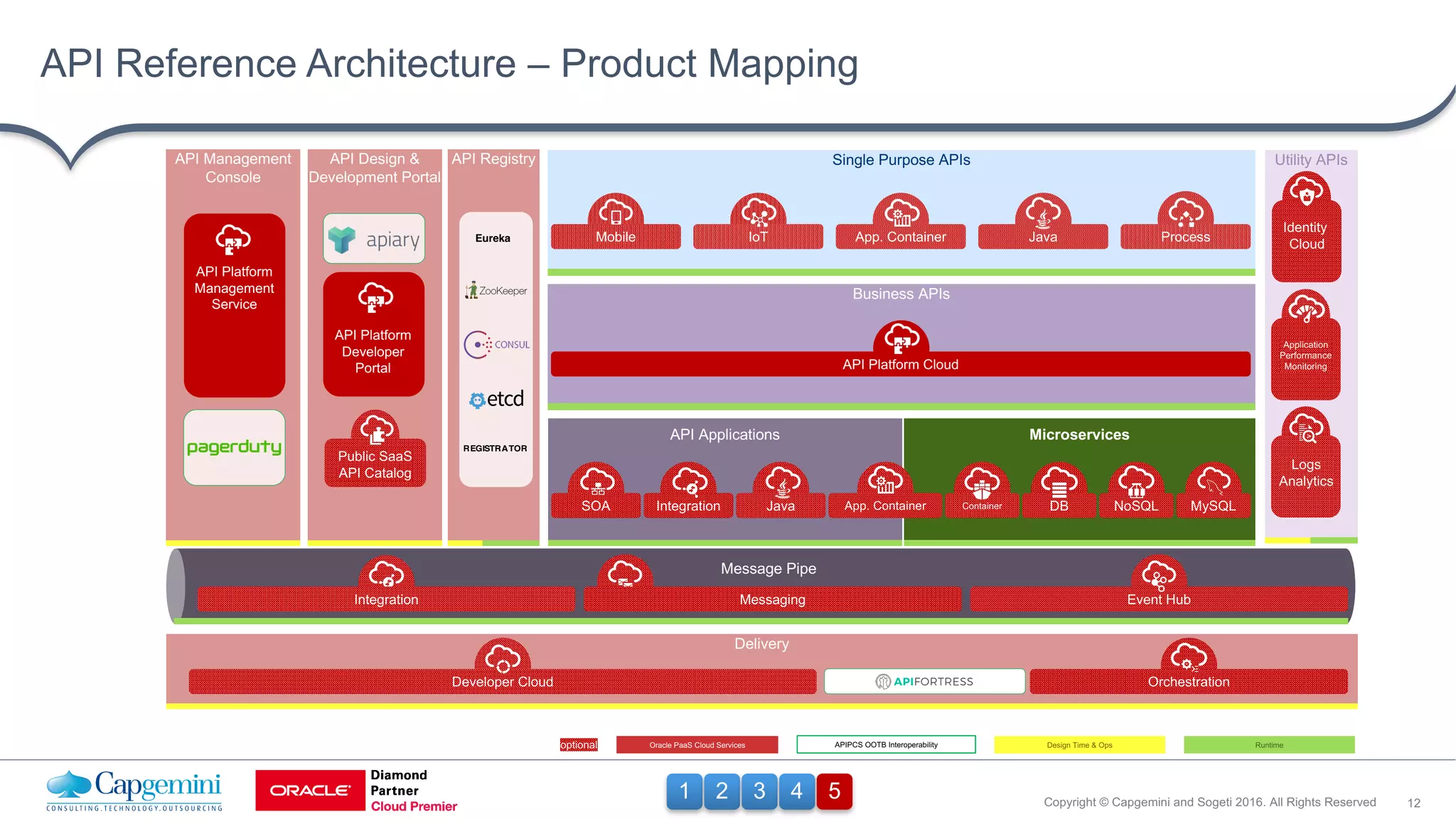The image size is (1456, 819).
Task: Click the Oracle logo in footer
Action: (x=310, y=791)
